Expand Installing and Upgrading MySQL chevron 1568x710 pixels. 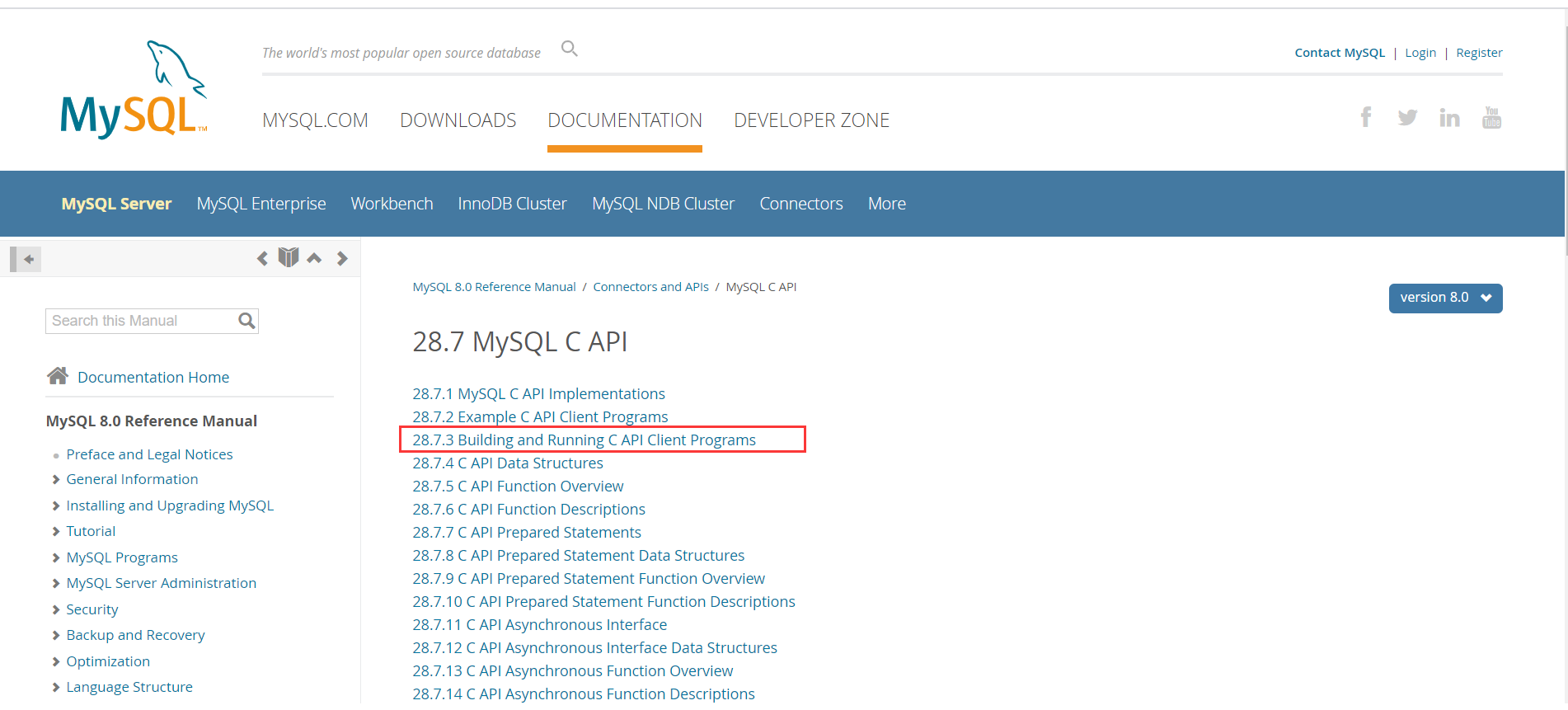pyautogui.click(x=56, y=506)
